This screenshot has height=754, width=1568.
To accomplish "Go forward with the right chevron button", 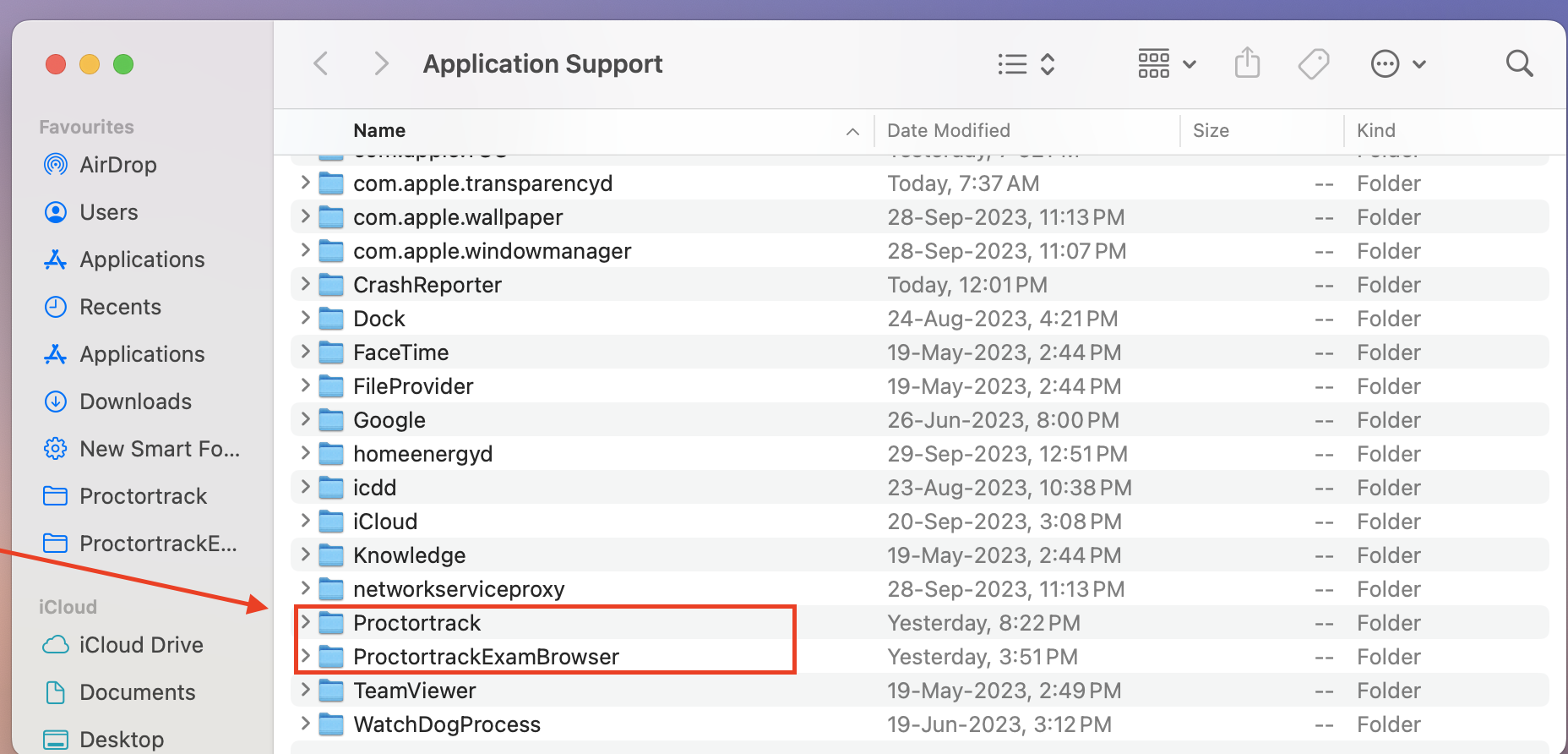I will coord(381,63).
